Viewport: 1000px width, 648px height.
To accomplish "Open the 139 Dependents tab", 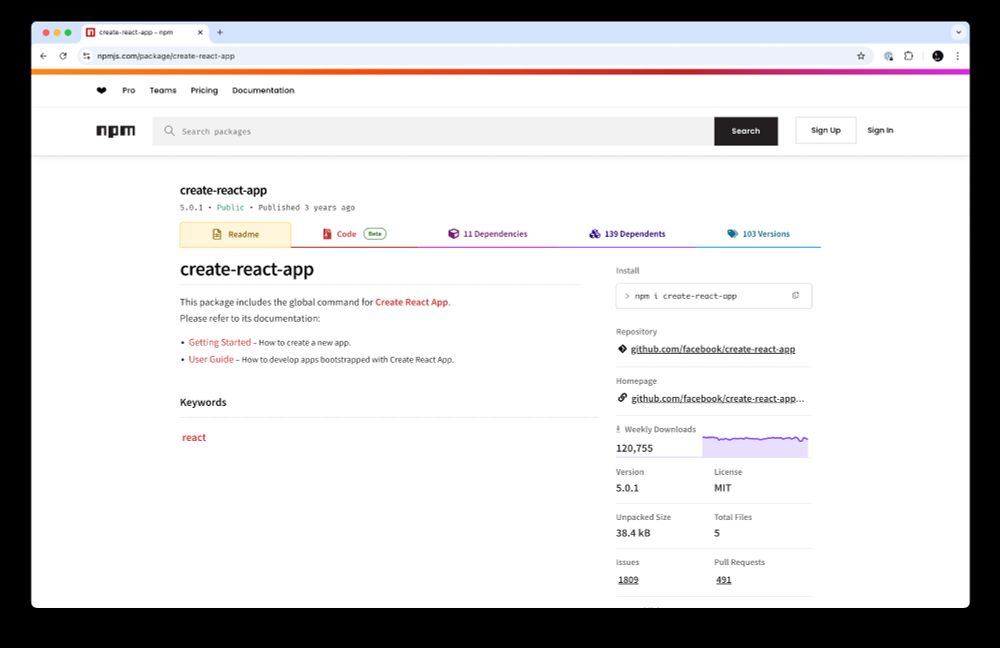I will pyautogui.click(x=627, y=234).
